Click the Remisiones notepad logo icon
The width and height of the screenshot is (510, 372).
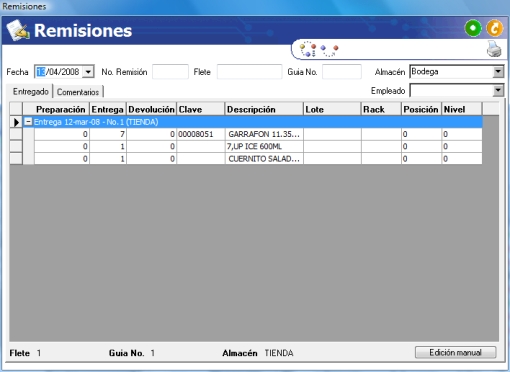18,30
